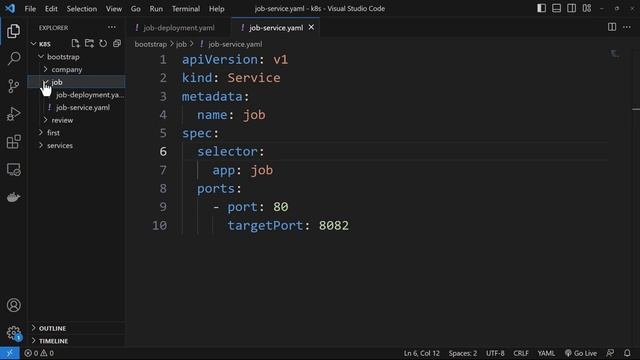Show errors and warnings count

click(39, 353)
